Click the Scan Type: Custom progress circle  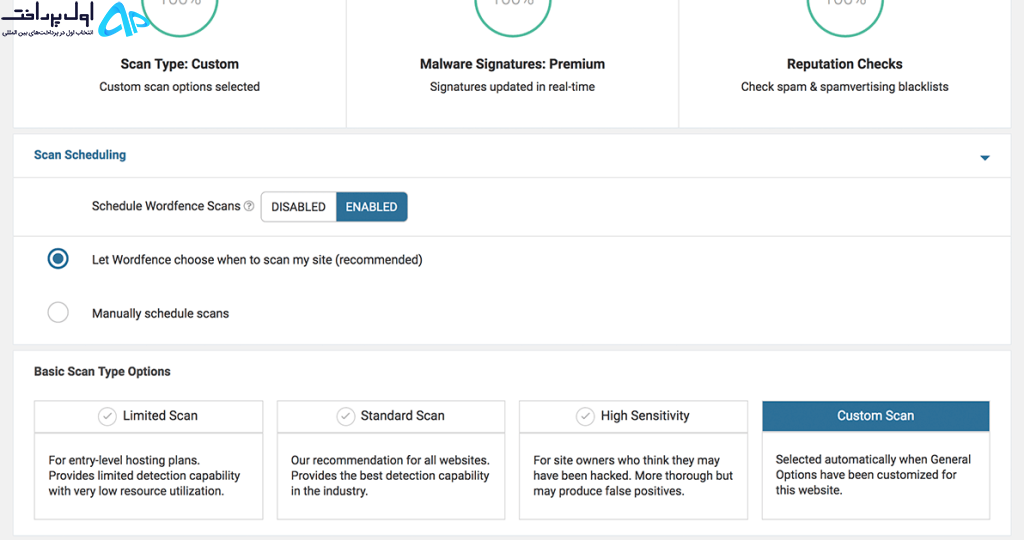coord(180,16)
